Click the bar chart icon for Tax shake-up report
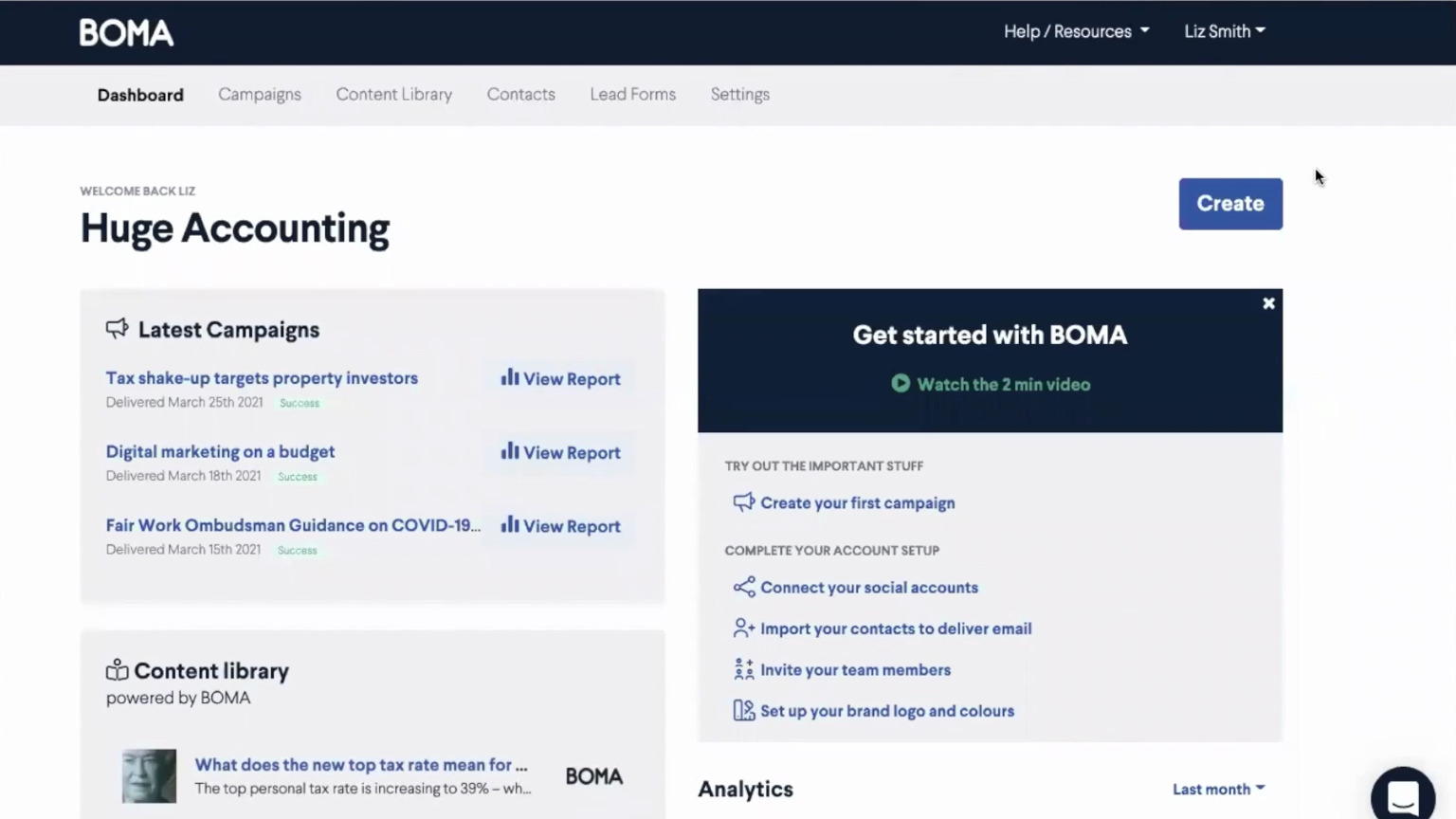The width and height of the screenshot is (1456, 819). click(510, 377)
